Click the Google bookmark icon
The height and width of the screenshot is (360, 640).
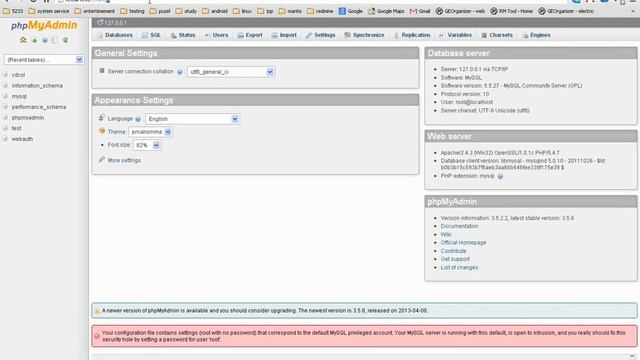[x=342, y=11]
